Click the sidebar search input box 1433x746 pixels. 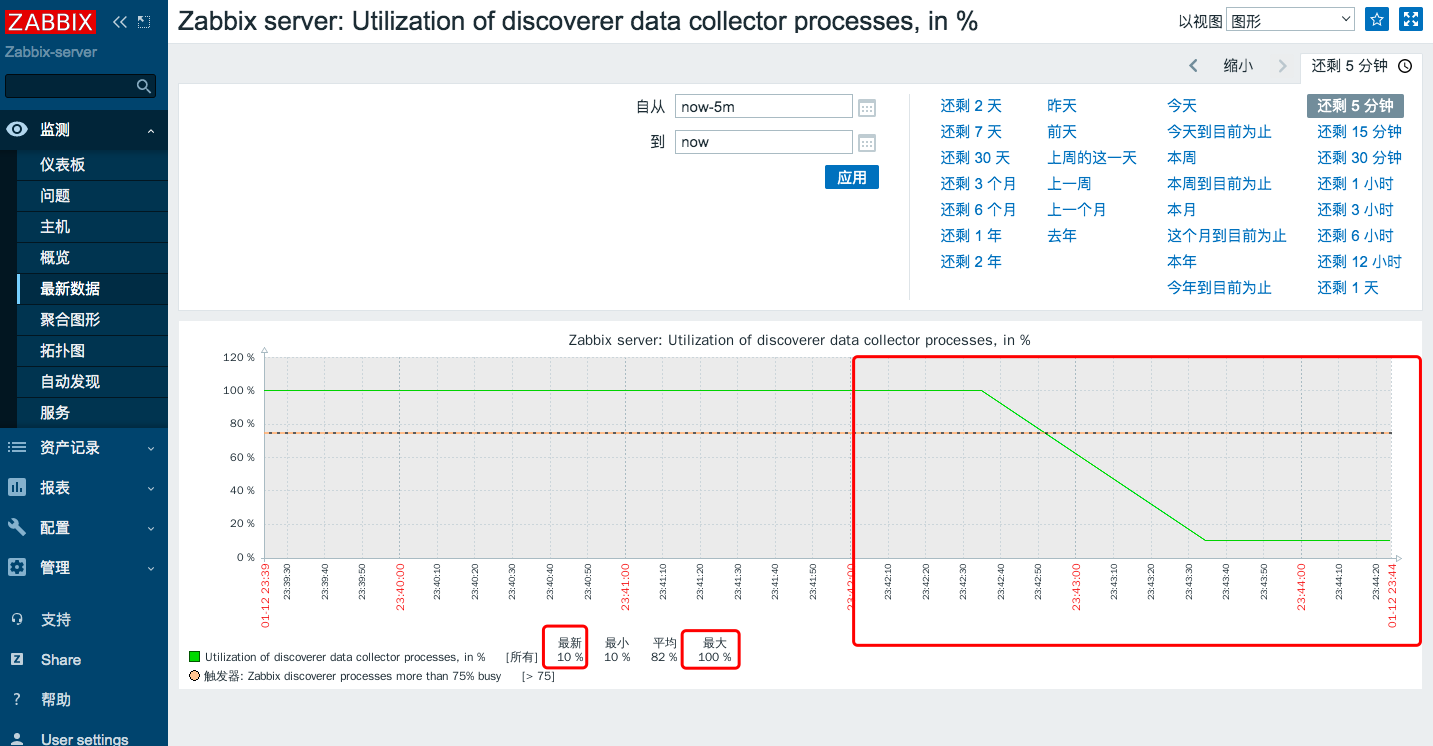[80, 87]
